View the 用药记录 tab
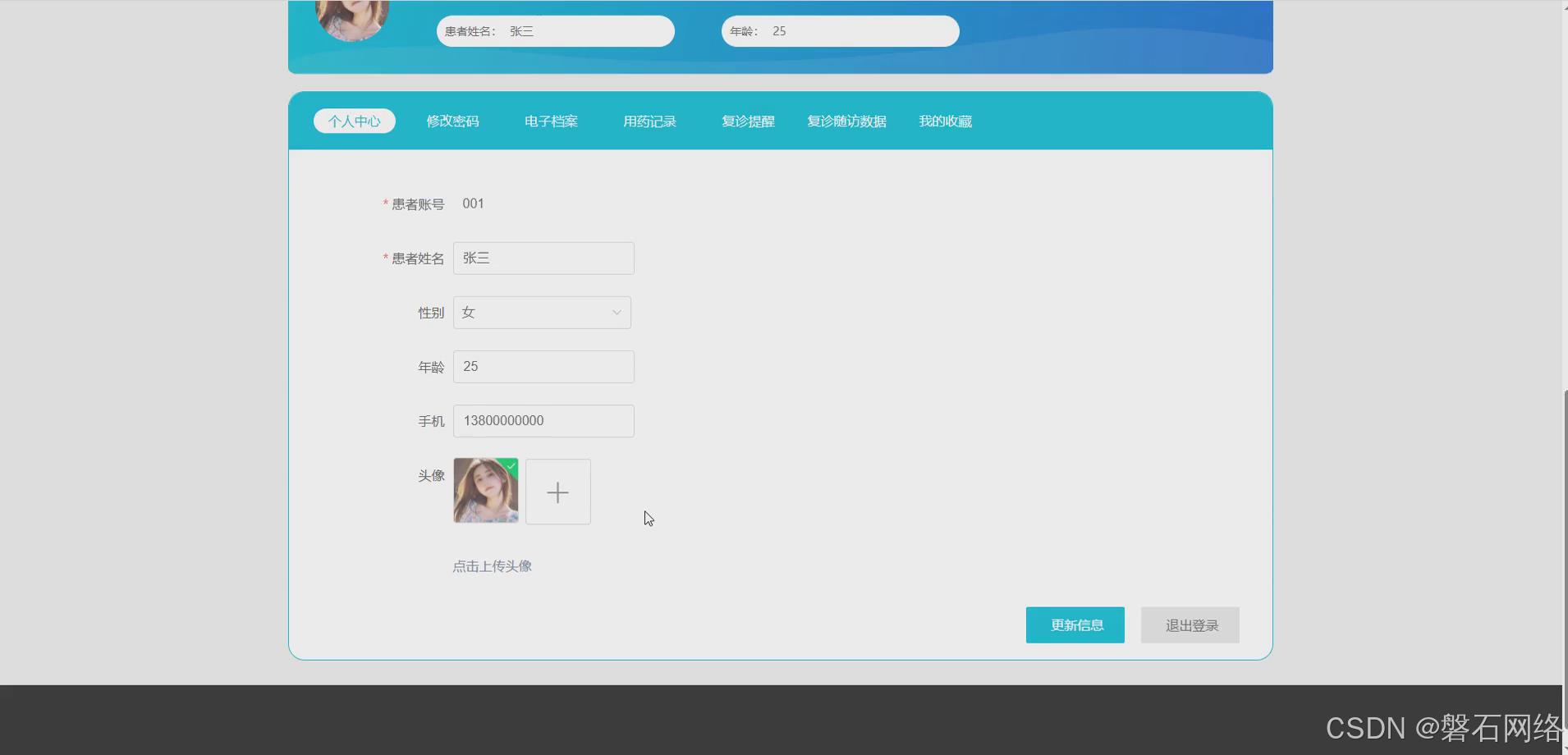The width and height of the screenshot is (1568, 755). click(x=649, y=121)
